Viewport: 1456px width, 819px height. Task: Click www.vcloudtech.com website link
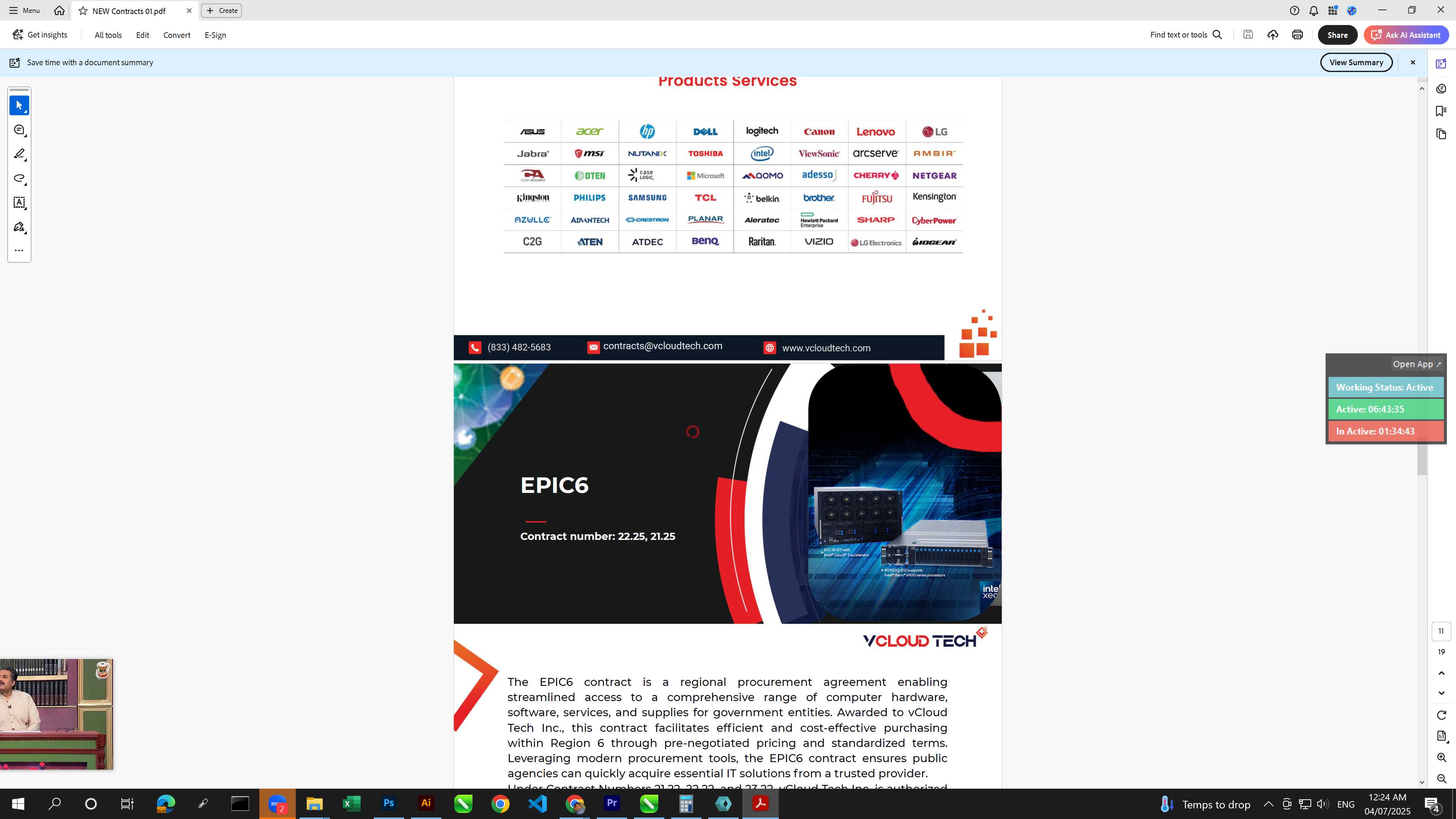click(x=826, y=348)
